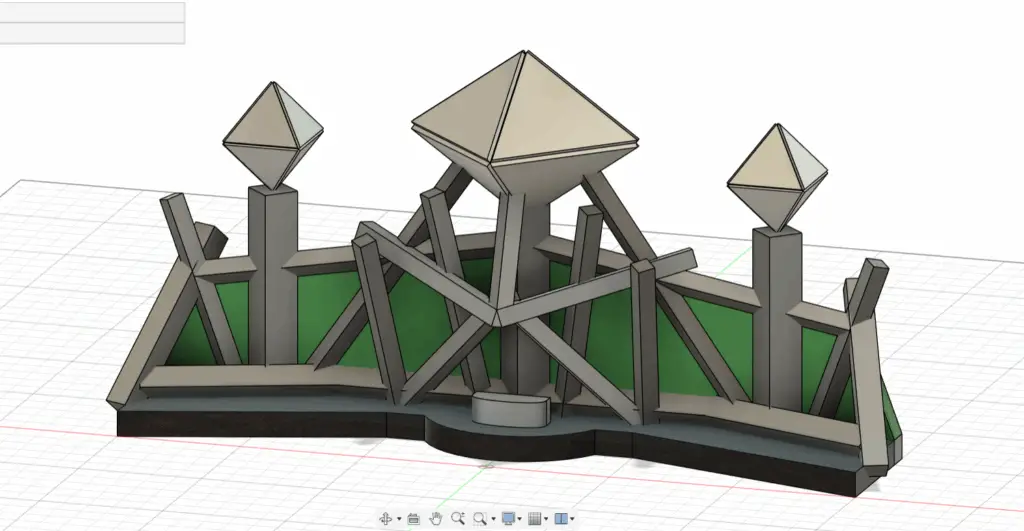Select the Pan hand tool
Image resolution: width=1024 pixels, height=531 pixels.
(x=436, y=519)
